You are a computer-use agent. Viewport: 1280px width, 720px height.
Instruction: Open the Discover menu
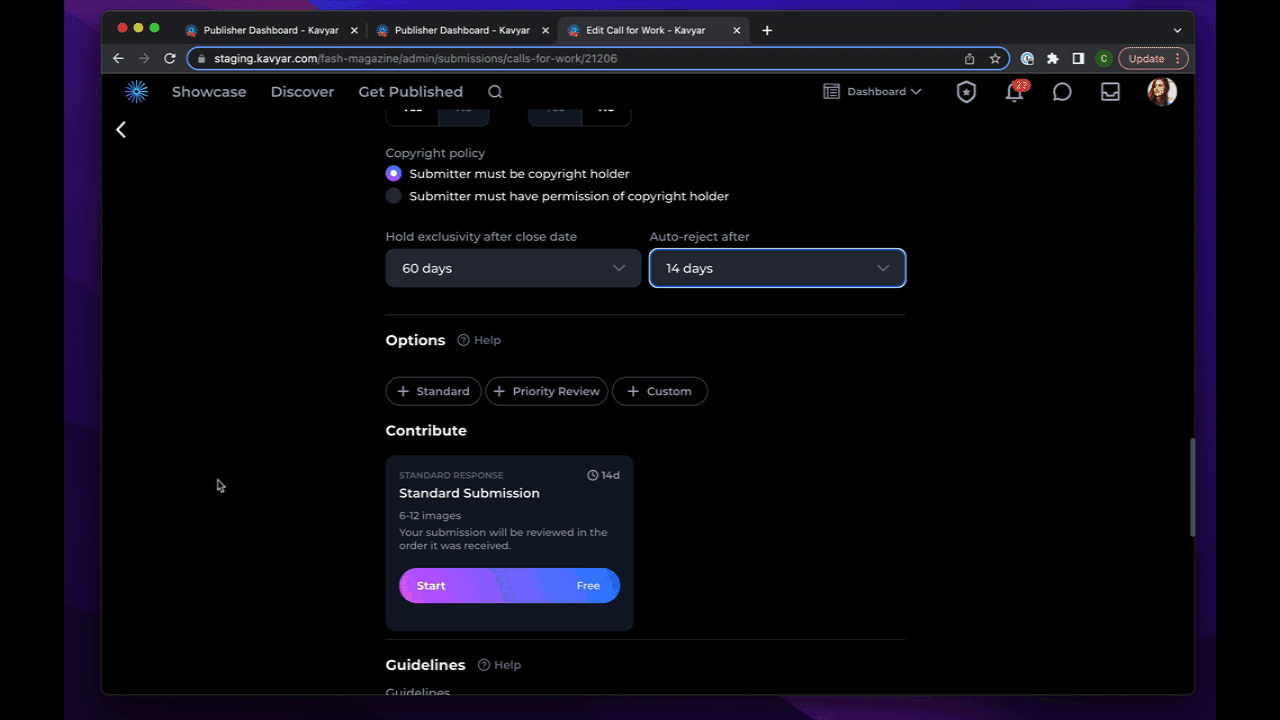302,92
